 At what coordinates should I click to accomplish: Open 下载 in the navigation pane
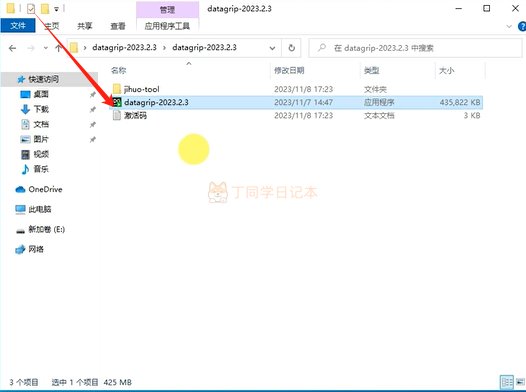tap(41, 109)
